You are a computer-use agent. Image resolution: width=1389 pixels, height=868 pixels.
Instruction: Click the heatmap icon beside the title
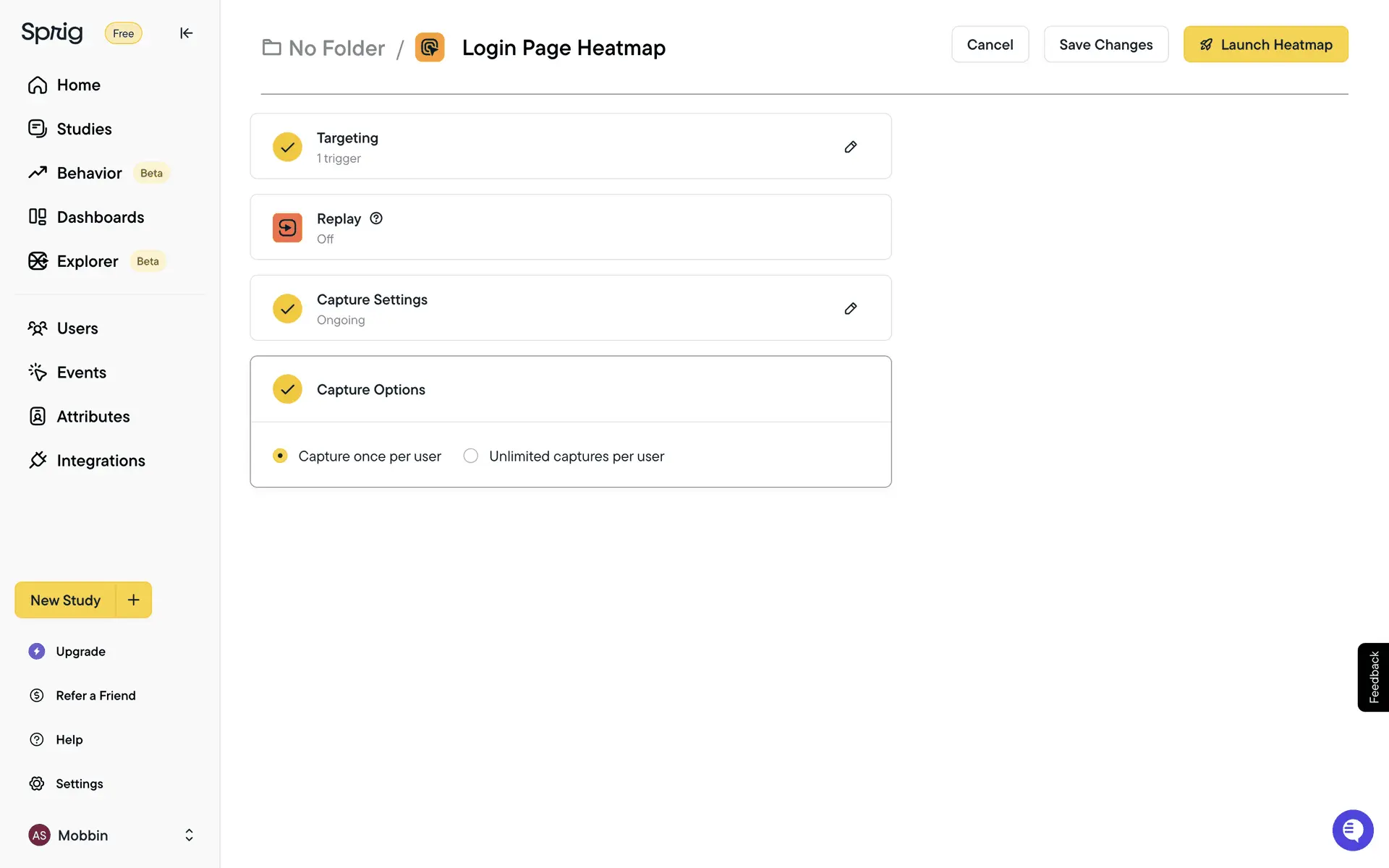coord(430,48)
